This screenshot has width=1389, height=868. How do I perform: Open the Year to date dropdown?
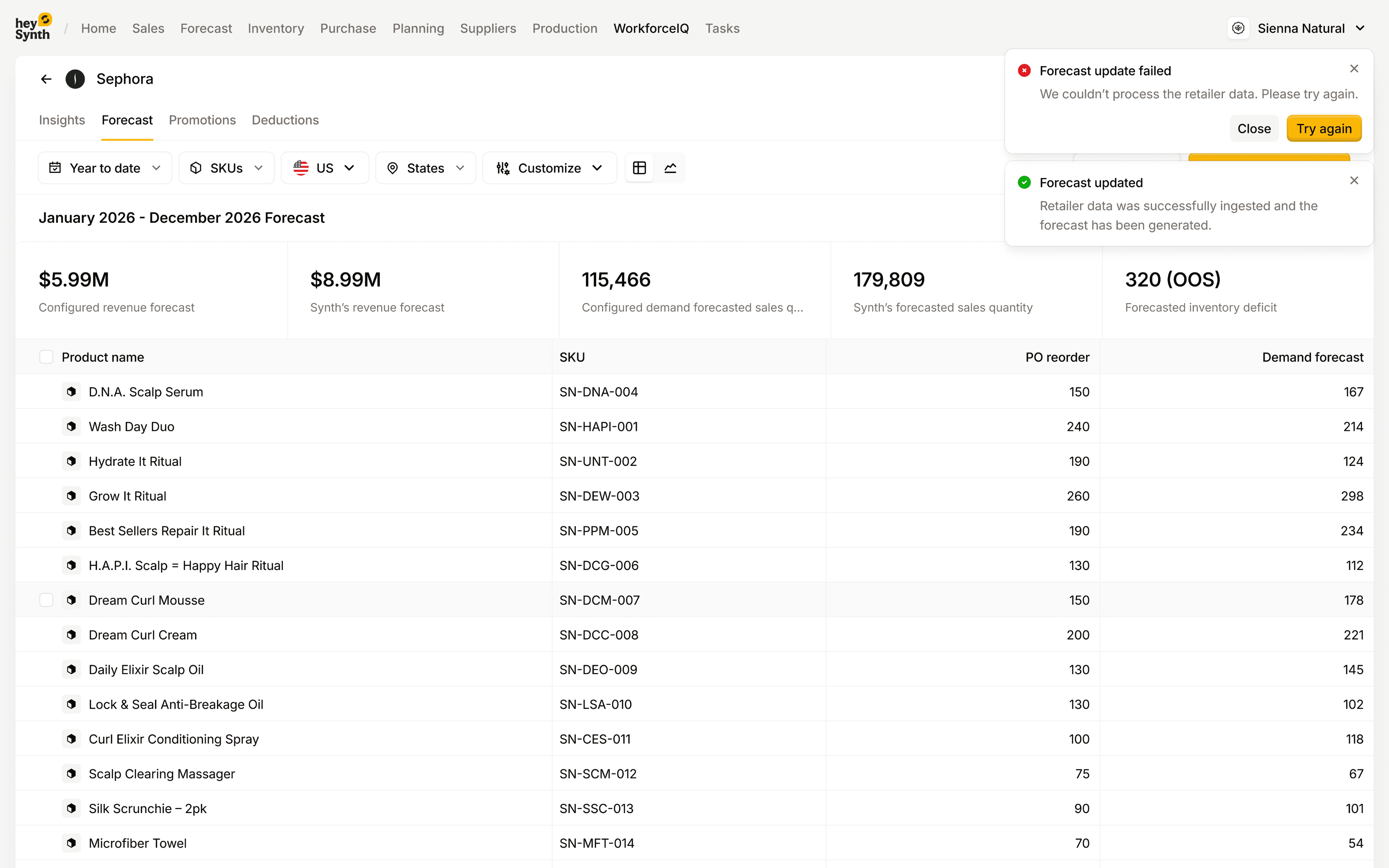(x=105, y=167)
